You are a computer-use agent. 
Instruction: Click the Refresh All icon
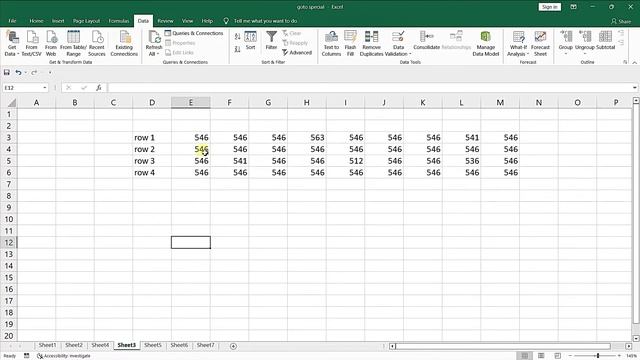[154, 37]
